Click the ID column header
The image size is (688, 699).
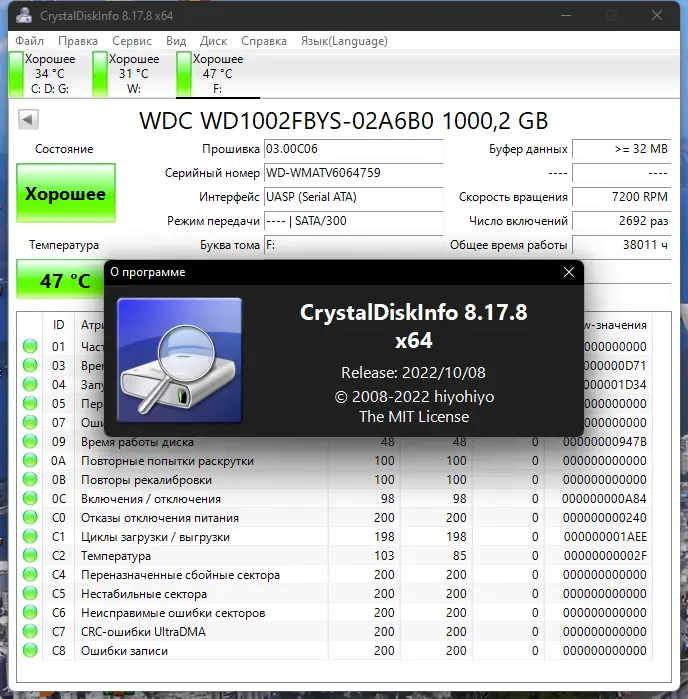click(x=58, y=325)
